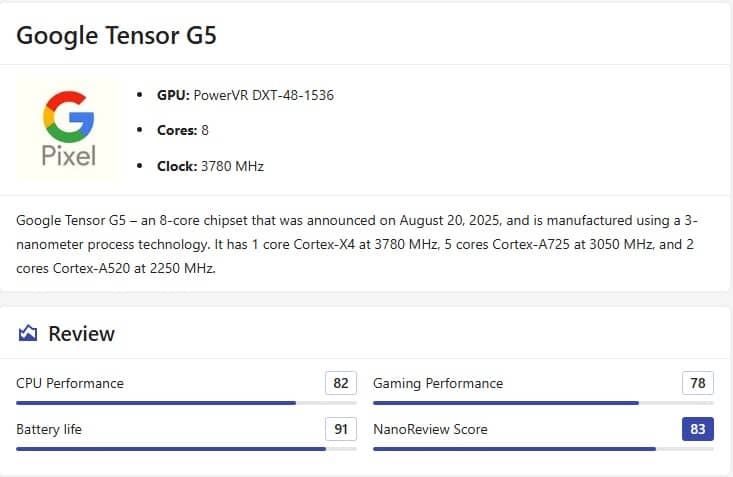Image resolution: width=733 pixels, height=477 pixels.
Task: Click the Clock 3780 MHz specification line
Action: (210, 166)
